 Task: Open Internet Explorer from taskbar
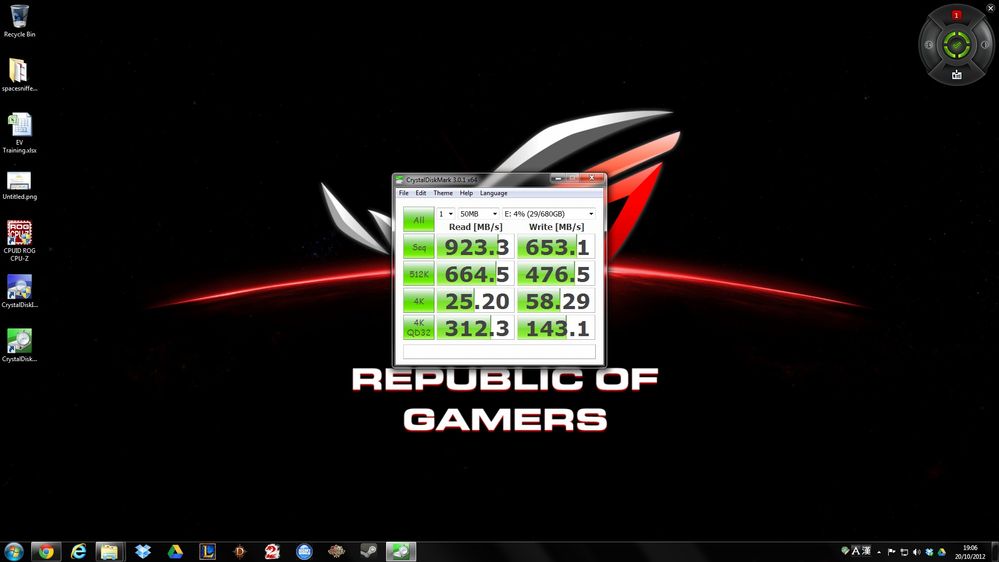(78, 551)
